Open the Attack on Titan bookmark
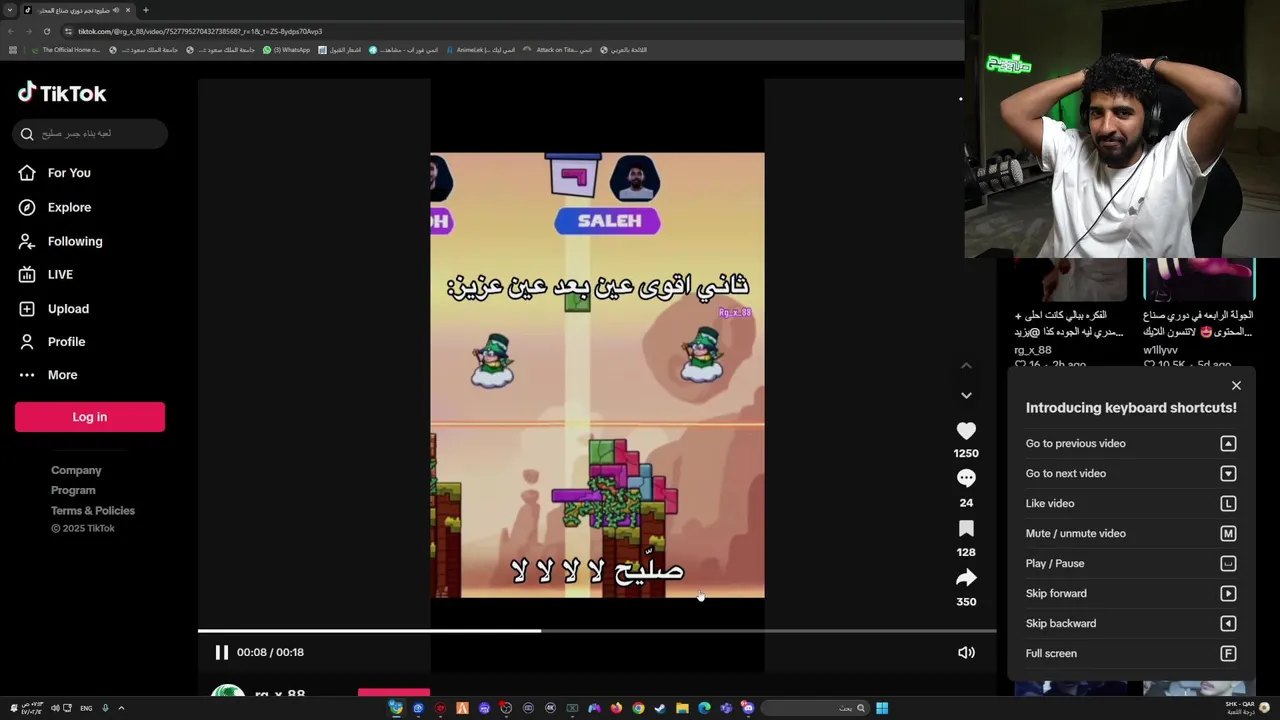1280x720 pixels. 558,49
